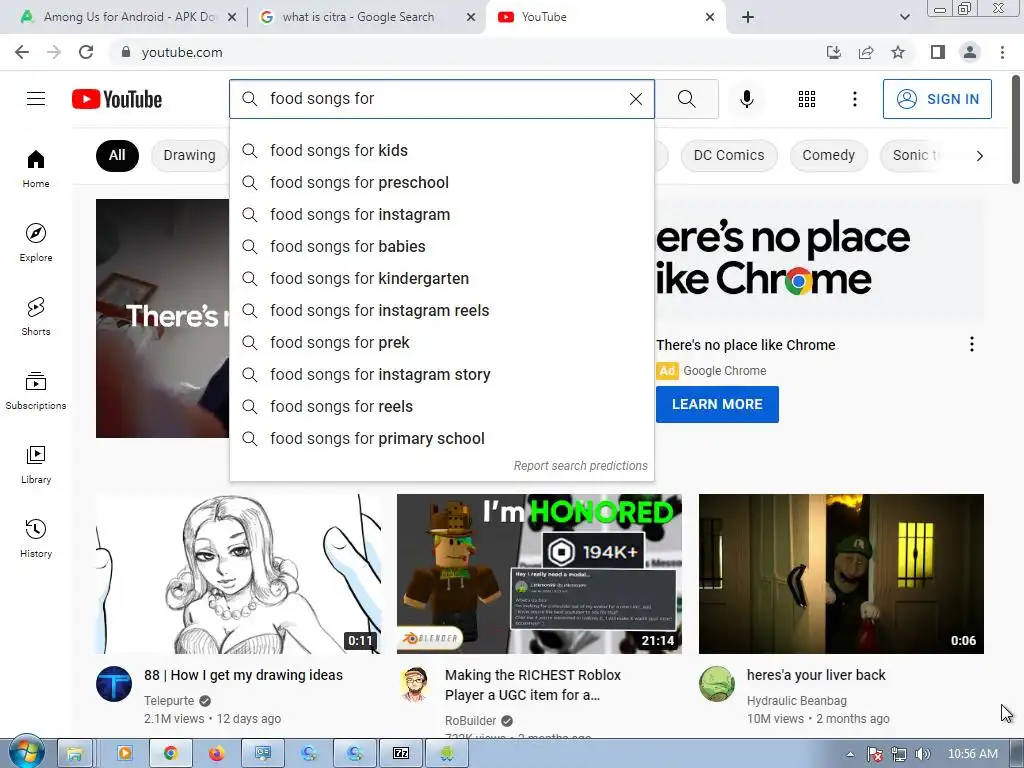The width and height of the screenshot is (1024, 768).
Task: Open 7-Zip from taskbar
Action: (401, 754)
